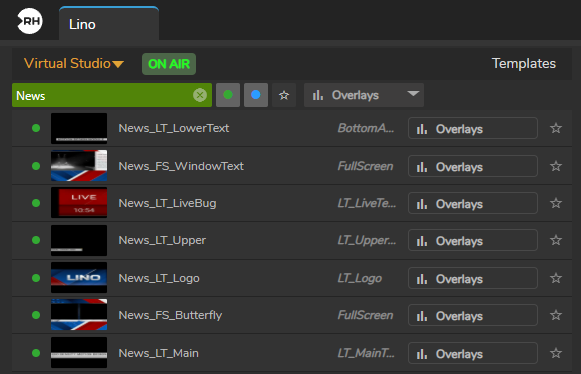Viewport: 581px width, 374px height.
Task: Click the LT_Upper... type label
Action: [x=366, y=241]
